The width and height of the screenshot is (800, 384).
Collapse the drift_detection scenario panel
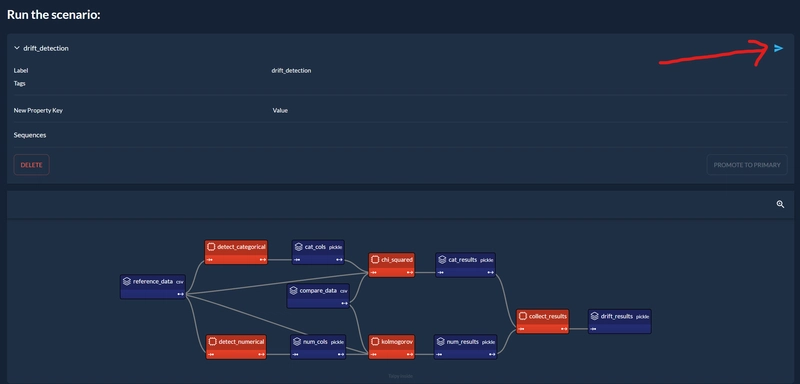(x=17, y=48)
